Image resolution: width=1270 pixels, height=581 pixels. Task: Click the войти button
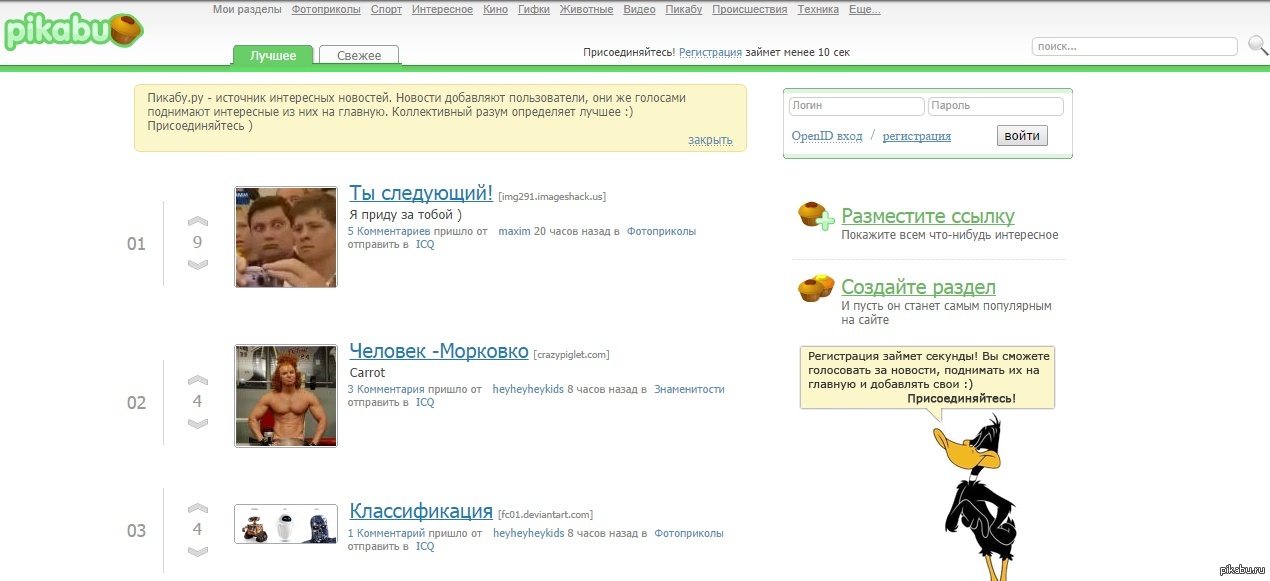click(x=1022, y=136)
